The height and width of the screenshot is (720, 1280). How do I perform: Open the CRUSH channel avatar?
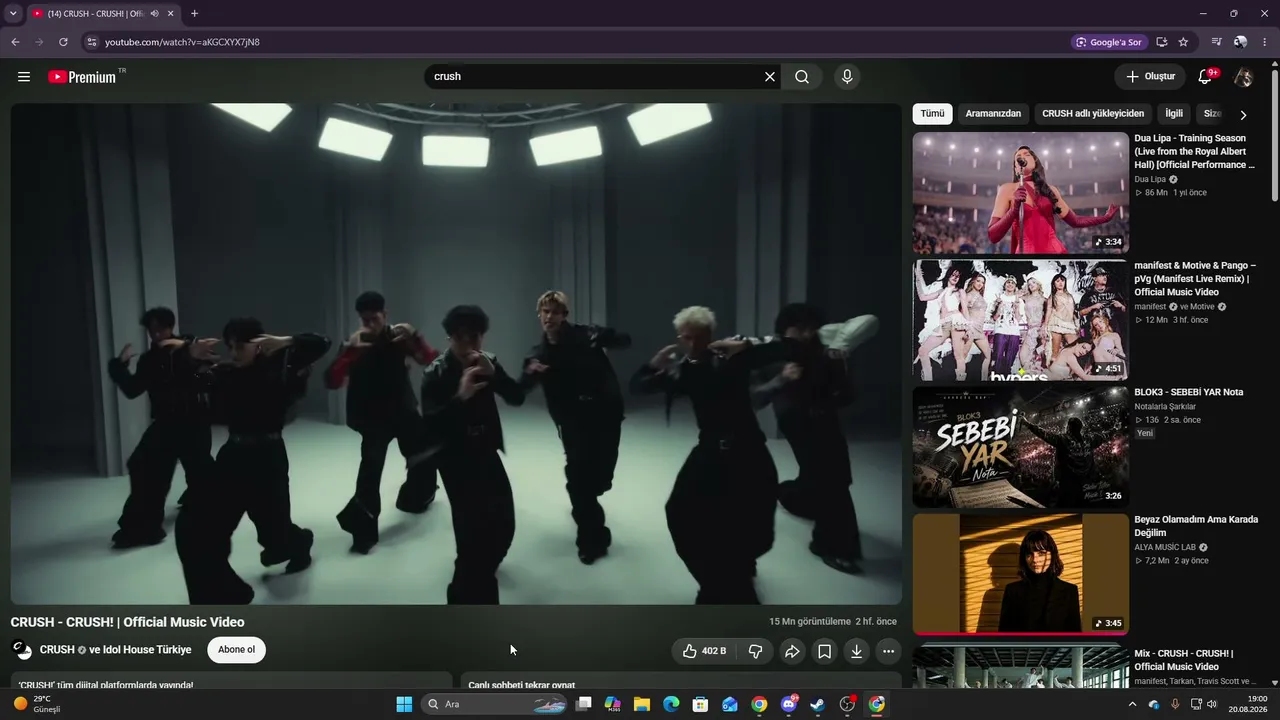pyautogui.click(x=22, y=650)
